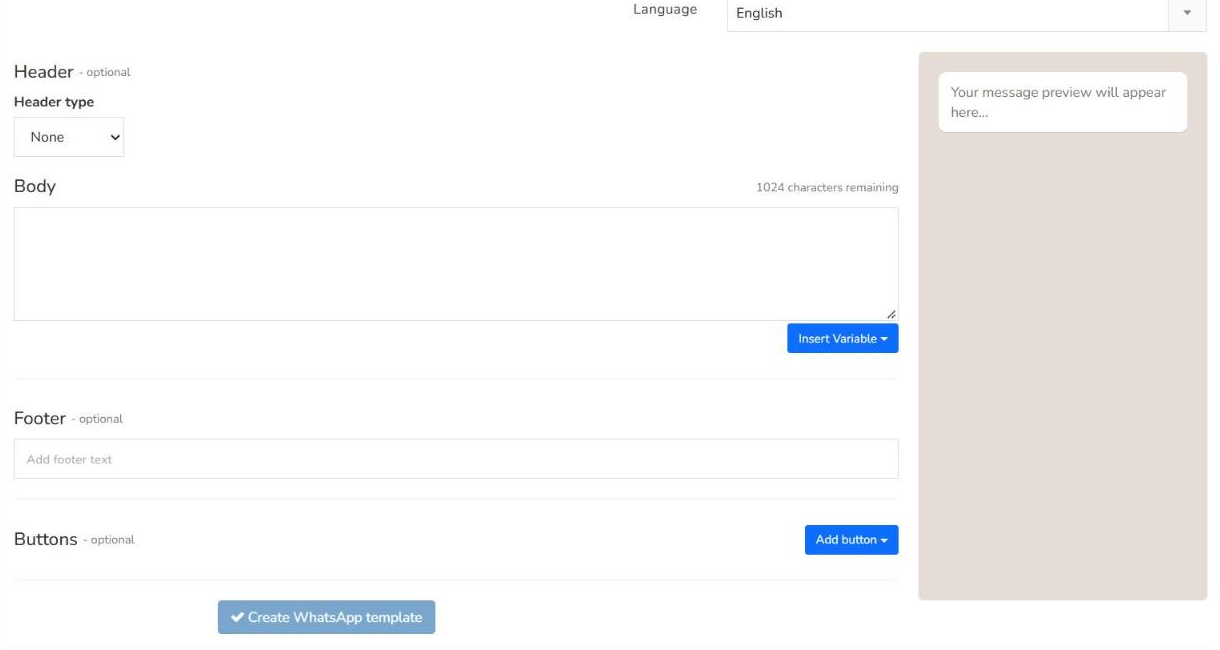Click the Header section heading
1220x650 pixels.
click(x=43, y=72)
